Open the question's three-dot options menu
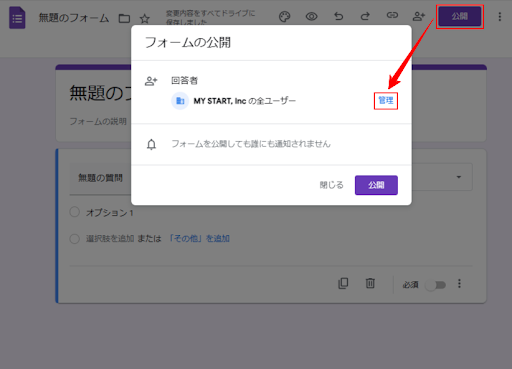This screenshot has width=512, height=369. tap(459, 283)
